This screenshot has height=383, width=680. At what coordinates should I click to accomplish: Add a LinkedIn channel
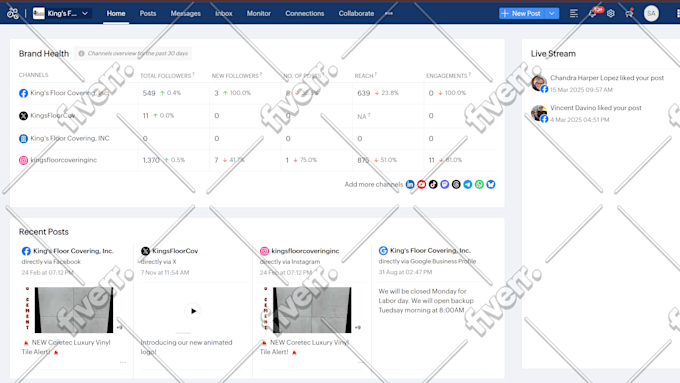[410, 184]
